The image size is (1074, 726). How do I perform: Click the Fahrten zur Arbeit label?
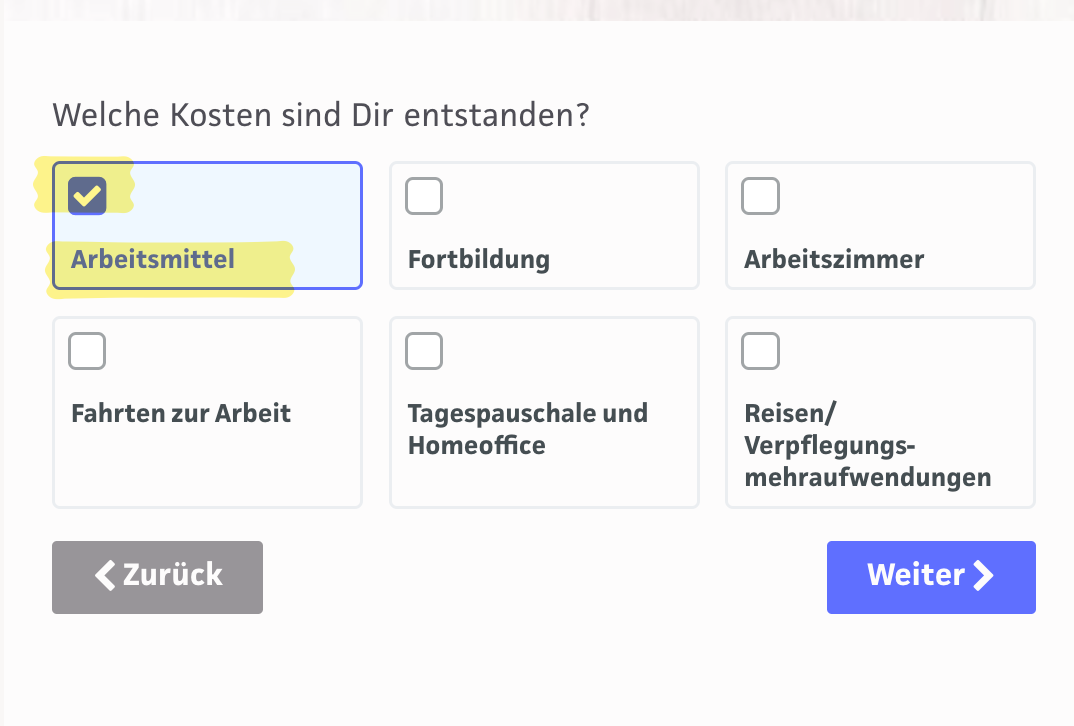[181, 413]
